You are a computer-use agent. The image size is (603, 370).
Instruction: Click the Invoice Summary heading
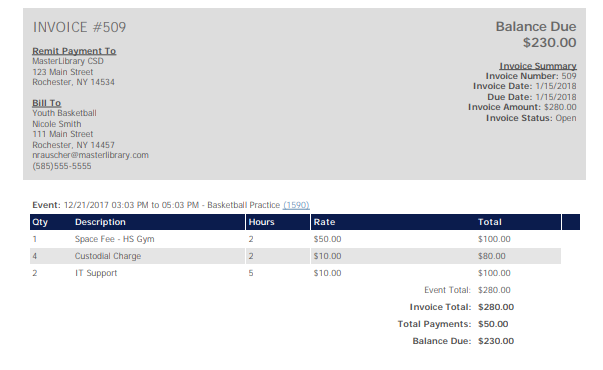tap(538, 66)
